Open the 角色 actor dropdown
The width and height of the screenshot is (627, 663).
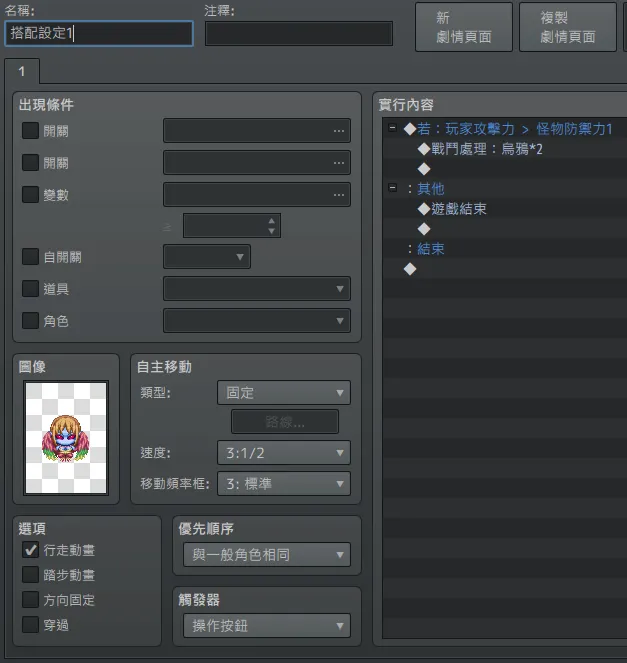pyautogui.click(x=257, y=321)
